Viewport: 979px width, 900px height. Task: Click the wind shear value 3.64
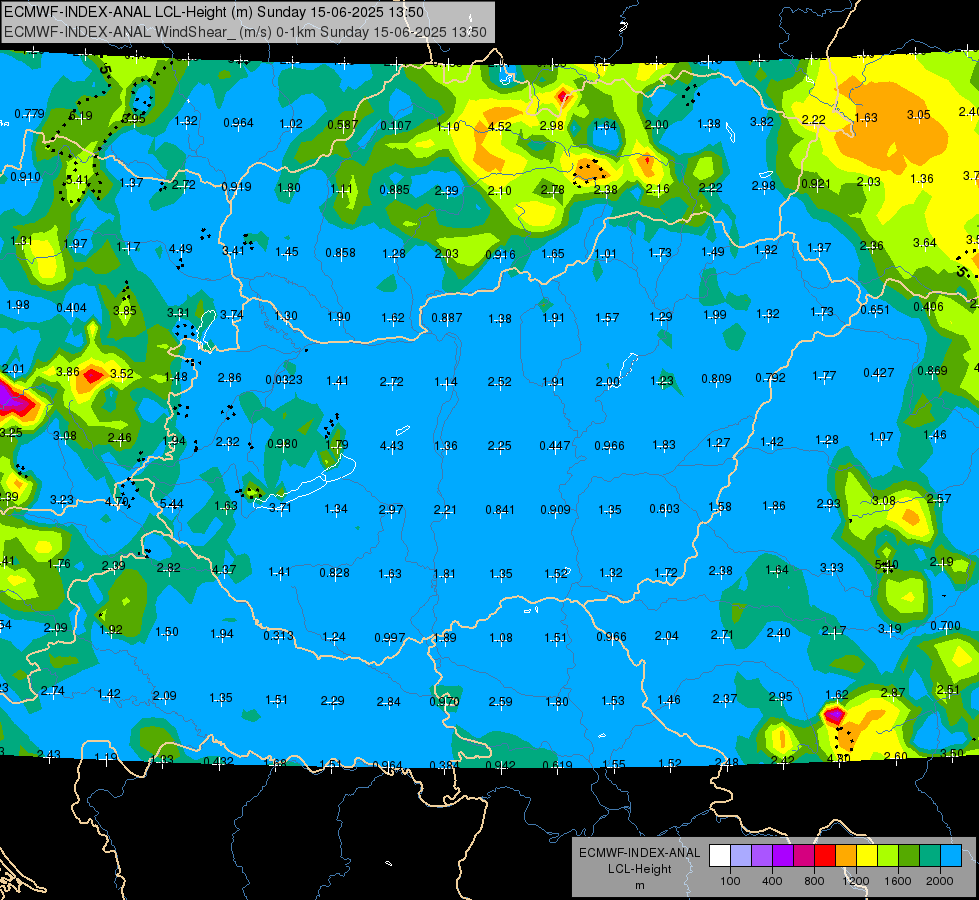(925, 243)
